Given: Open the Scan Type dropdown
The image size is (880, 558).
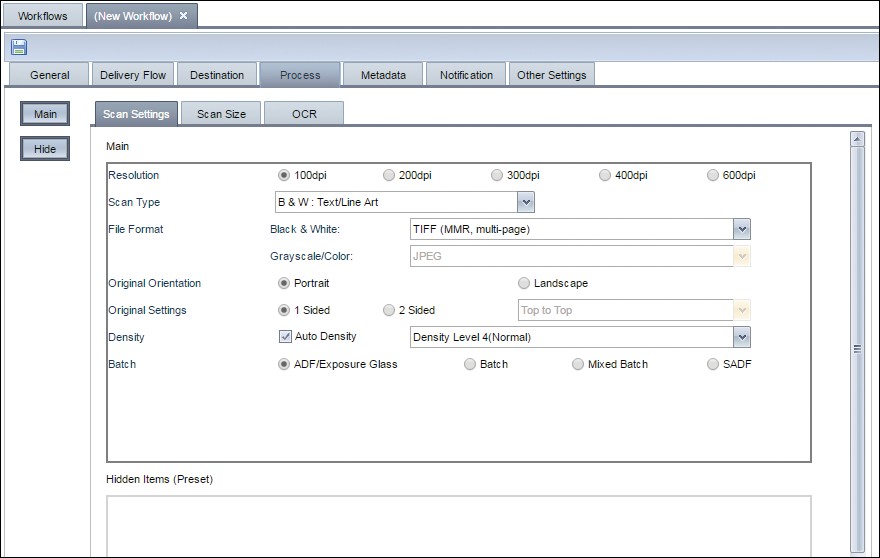Looking at the screenshot, I should click(526, 203).
